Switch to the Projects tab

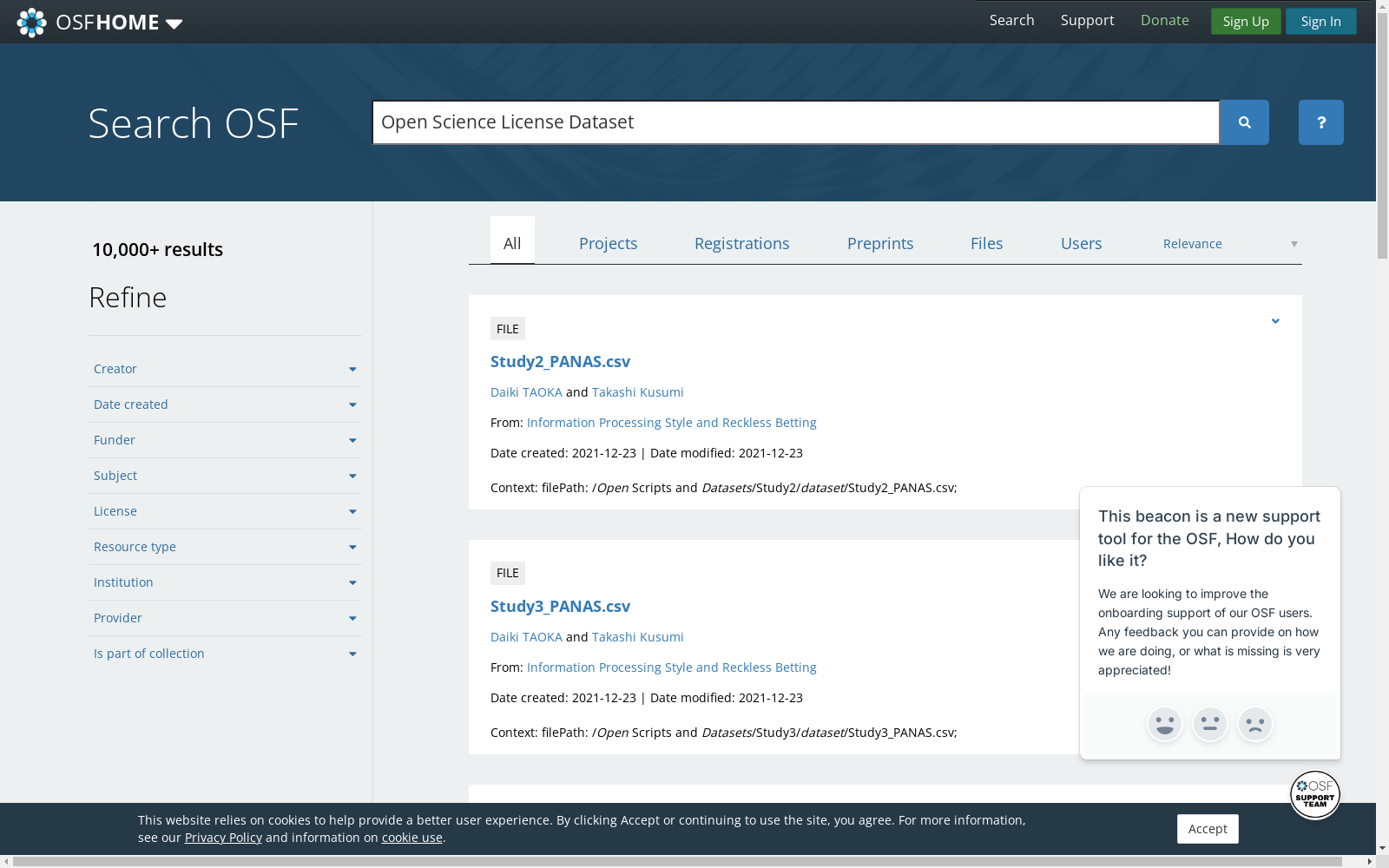tap(609, 244)
